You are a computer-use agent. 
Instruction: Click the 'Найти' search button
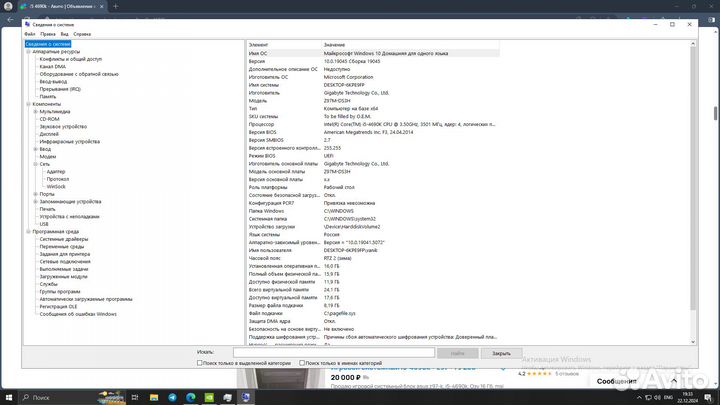click(457, 353)
